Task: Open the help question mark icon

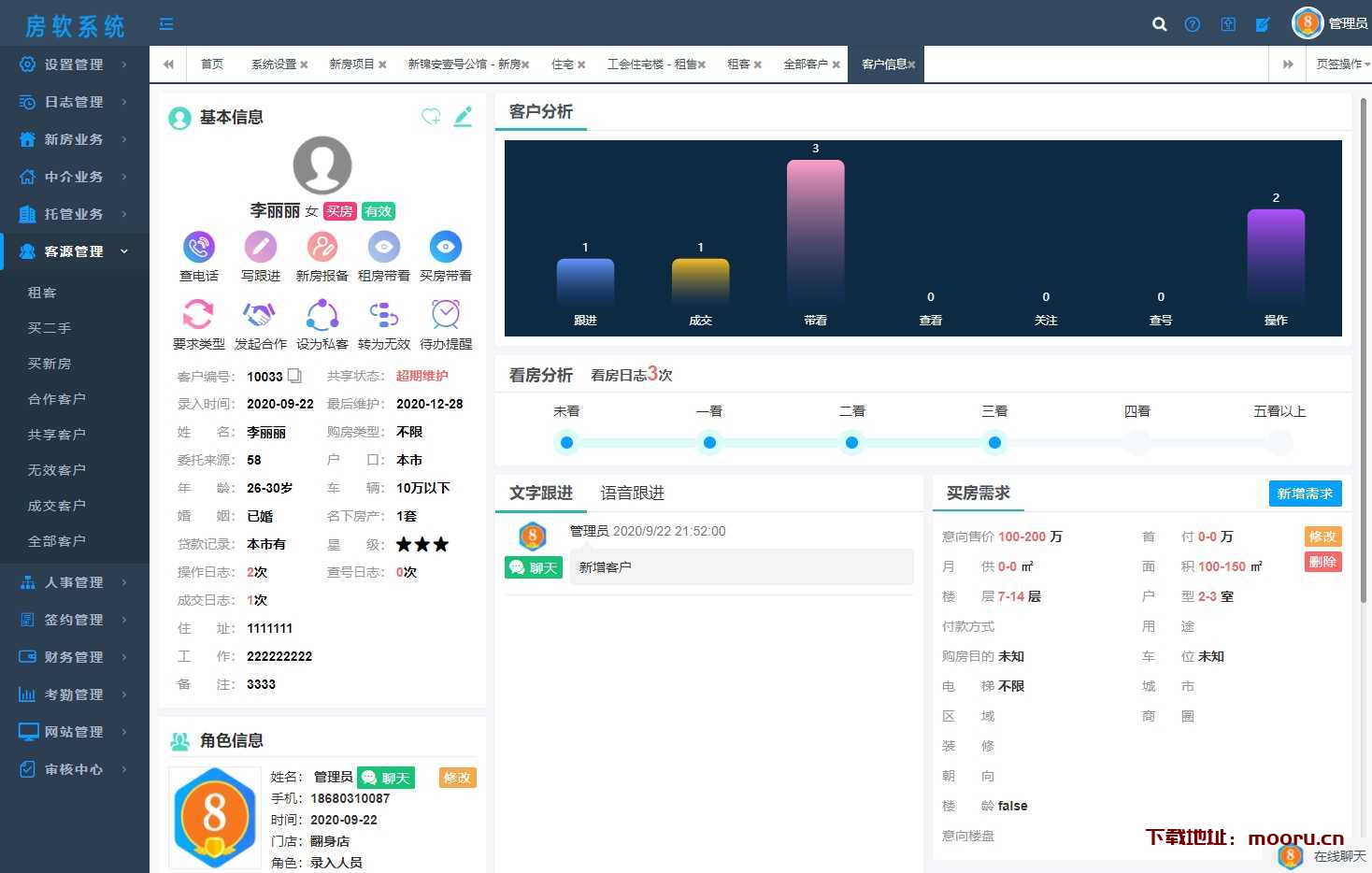Action: click(1193, 24)
